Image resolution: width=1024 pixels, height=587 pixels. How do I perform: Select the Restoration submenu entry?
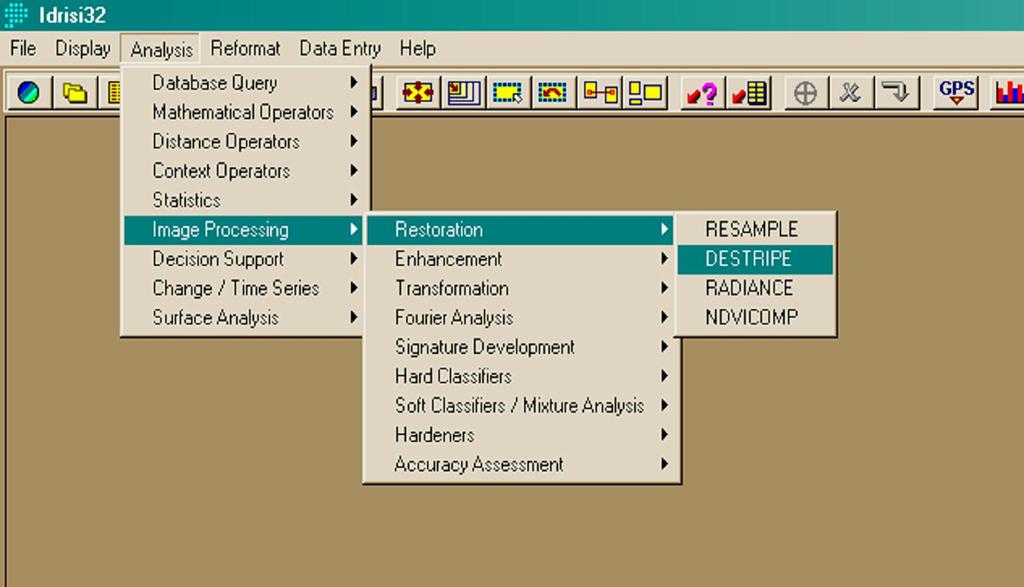(520, 230)
